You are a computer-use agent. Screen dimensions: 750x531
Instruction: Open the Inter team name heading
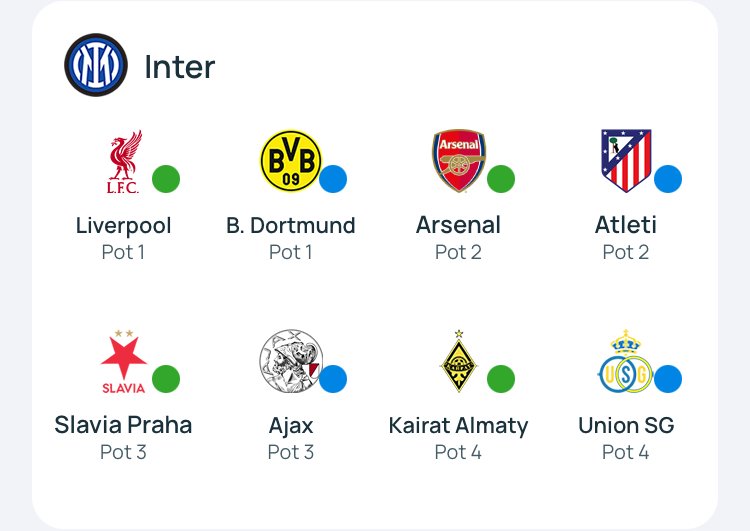[180, 66]
